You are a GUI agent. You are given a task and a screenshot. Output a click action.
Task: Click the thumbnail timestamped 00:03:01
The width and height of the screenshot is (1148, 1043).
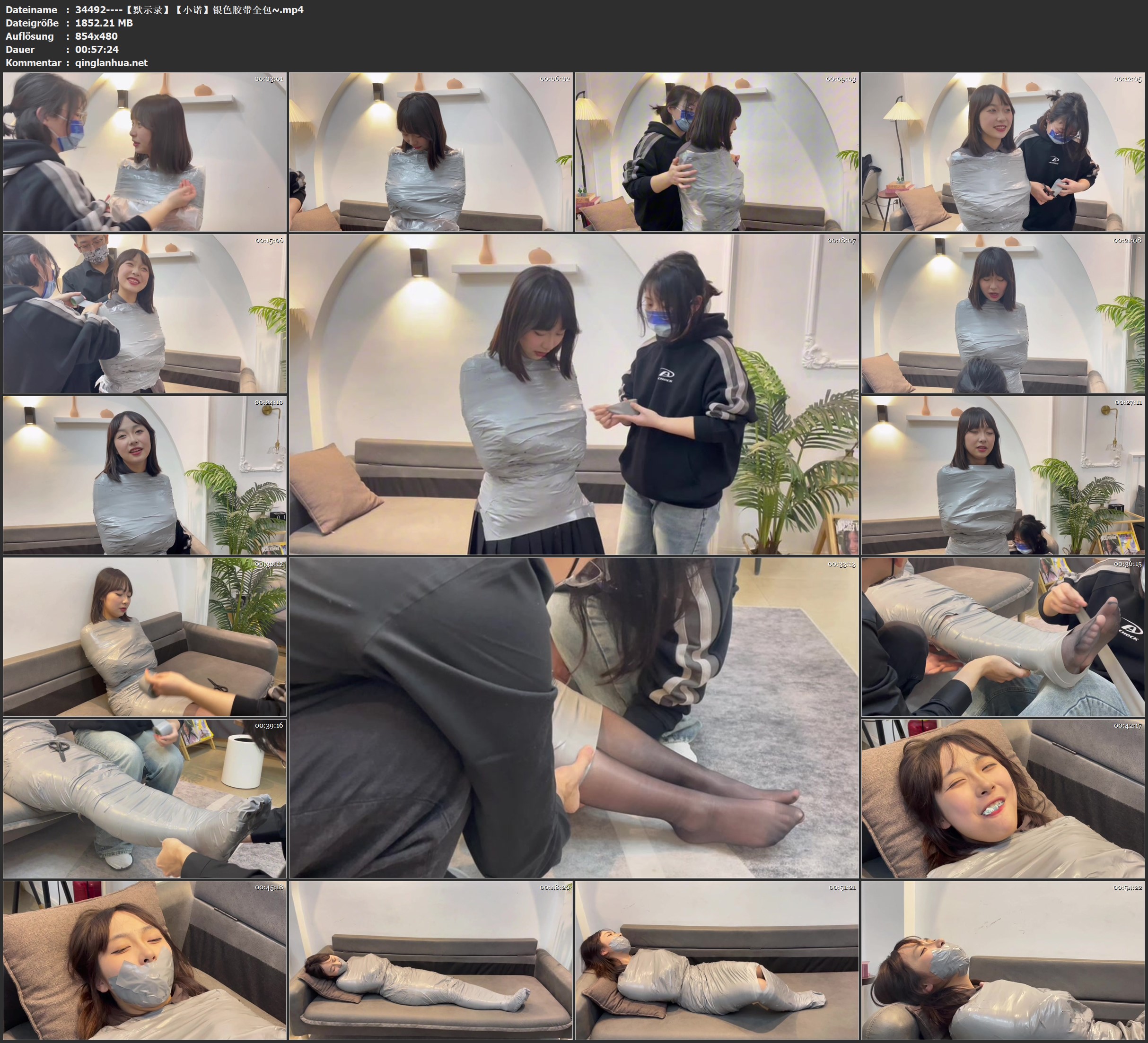(145, 151)
